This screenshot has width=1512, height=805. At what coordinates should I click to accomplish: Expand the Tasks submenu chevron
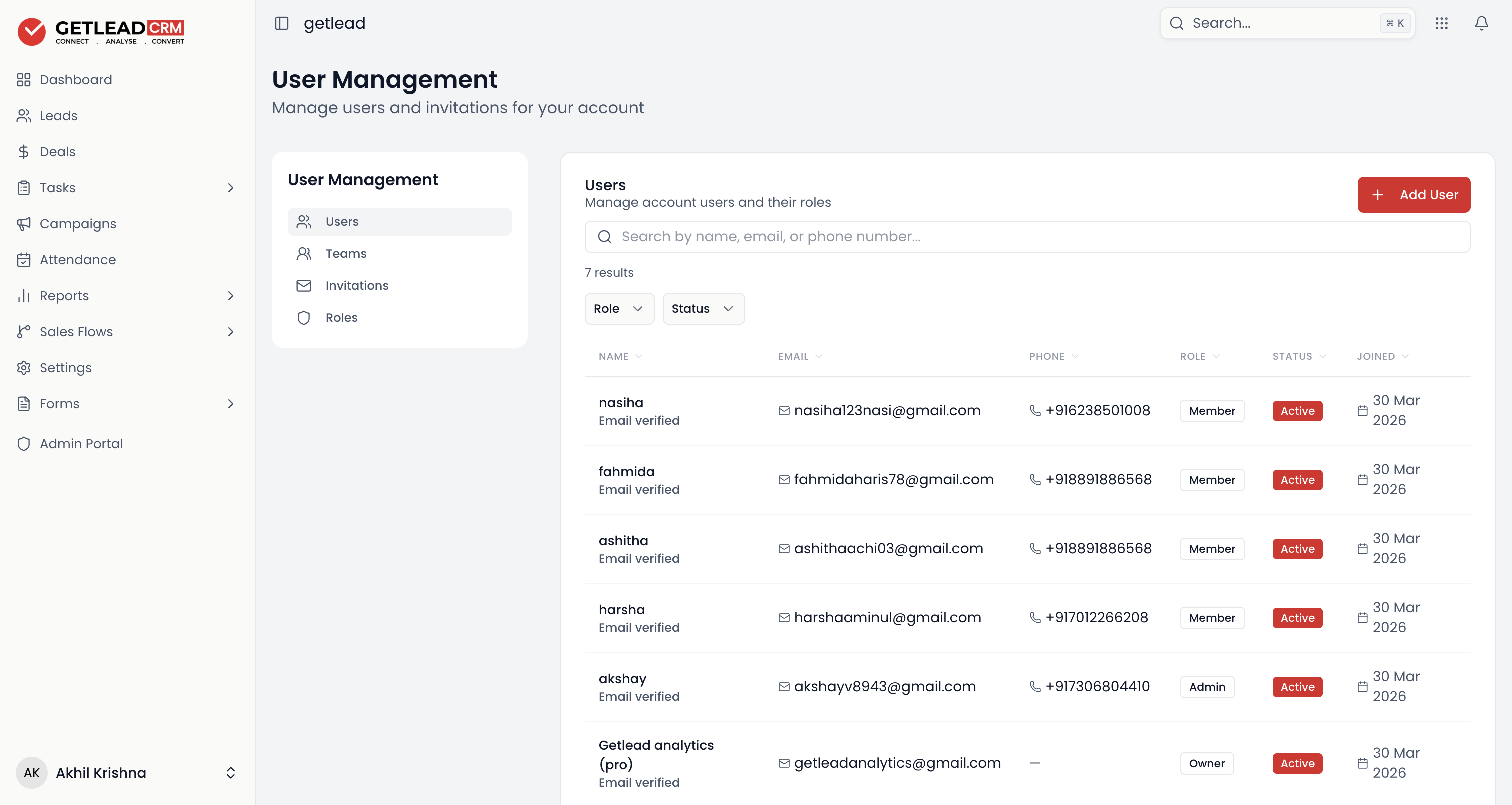click(x=230, y=188)
